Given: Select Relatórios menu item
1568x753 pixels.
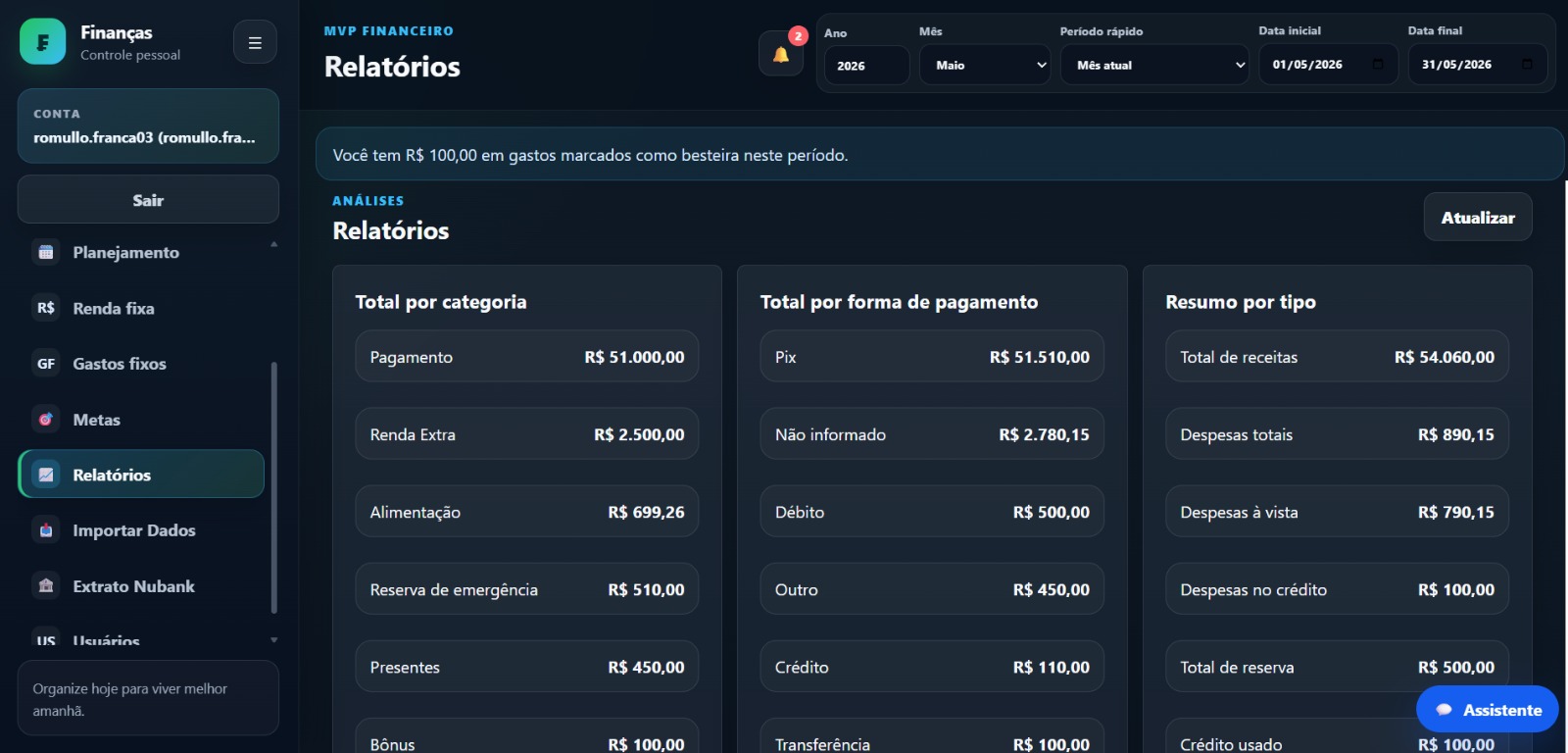Looking at the screenshot, I should click(x=141, y=475).
